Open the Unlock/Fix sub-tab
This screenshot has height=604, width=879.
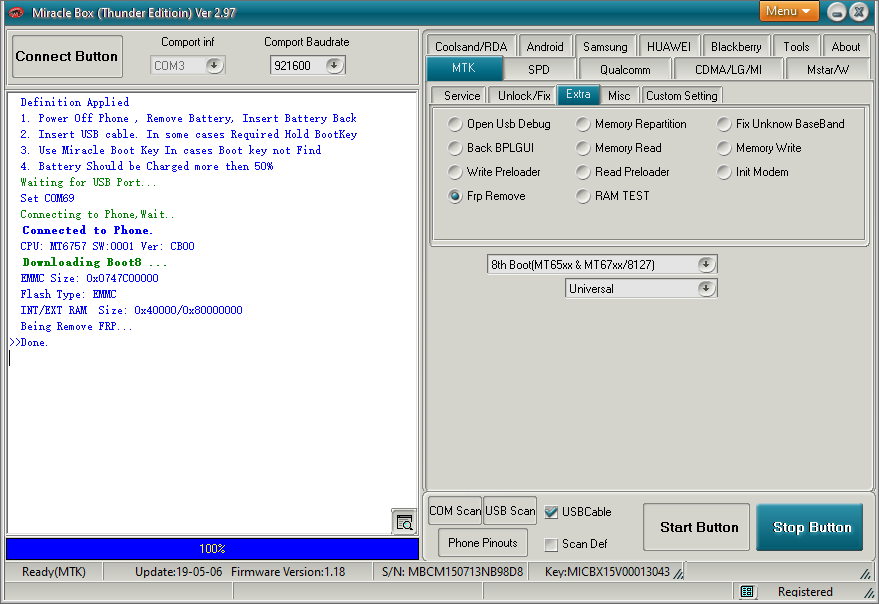[524, 96]
